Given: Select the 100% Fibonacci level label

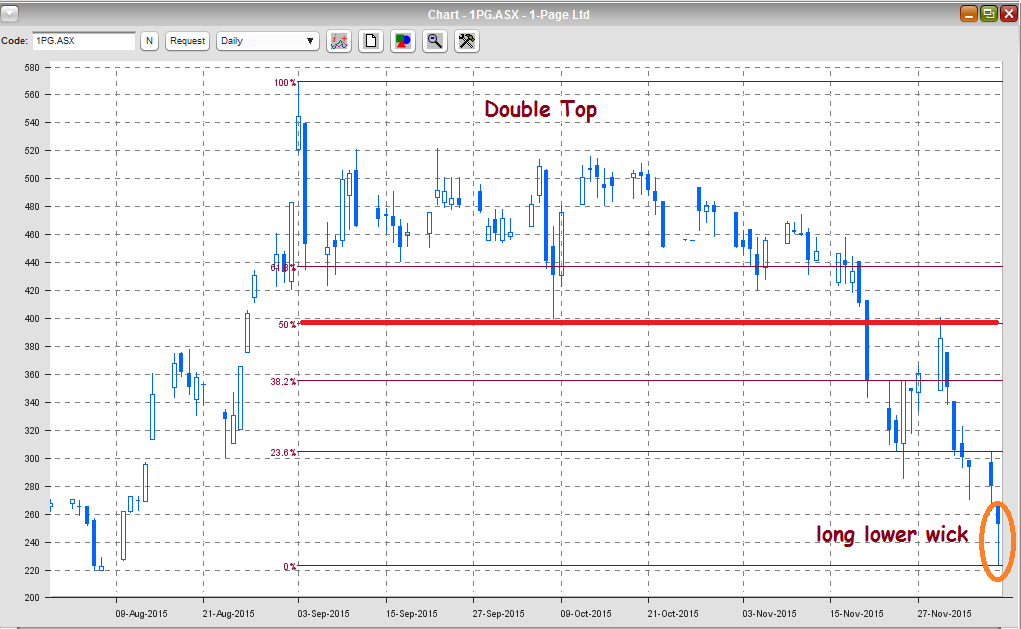Looking at the screenshot, I should click(x=285, y=83).
